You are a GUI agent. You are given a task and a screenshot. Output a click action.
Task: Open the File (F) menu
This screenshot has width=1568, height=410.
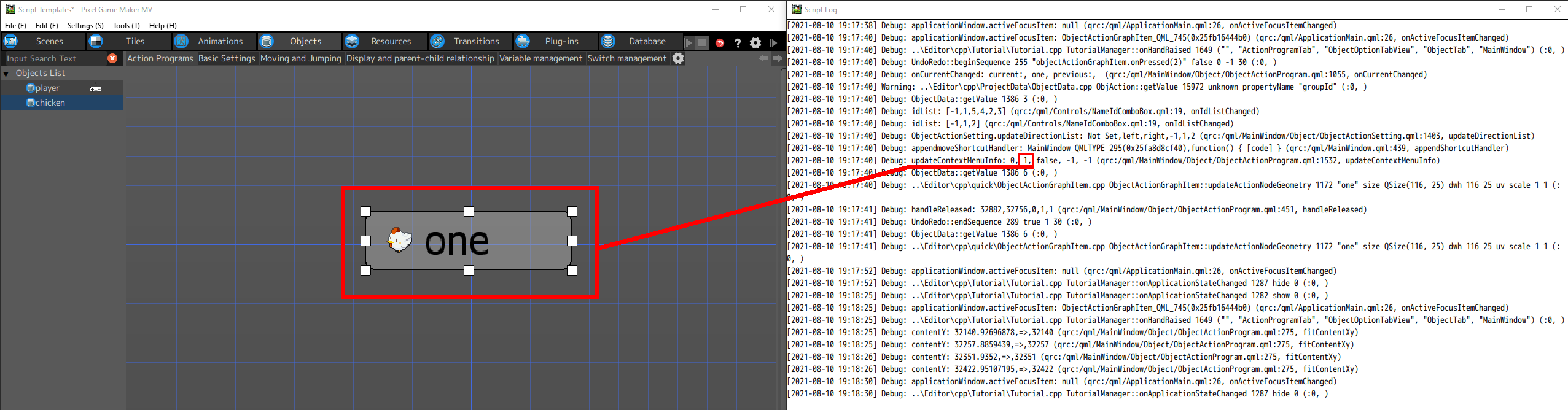(x=15, y=25)
